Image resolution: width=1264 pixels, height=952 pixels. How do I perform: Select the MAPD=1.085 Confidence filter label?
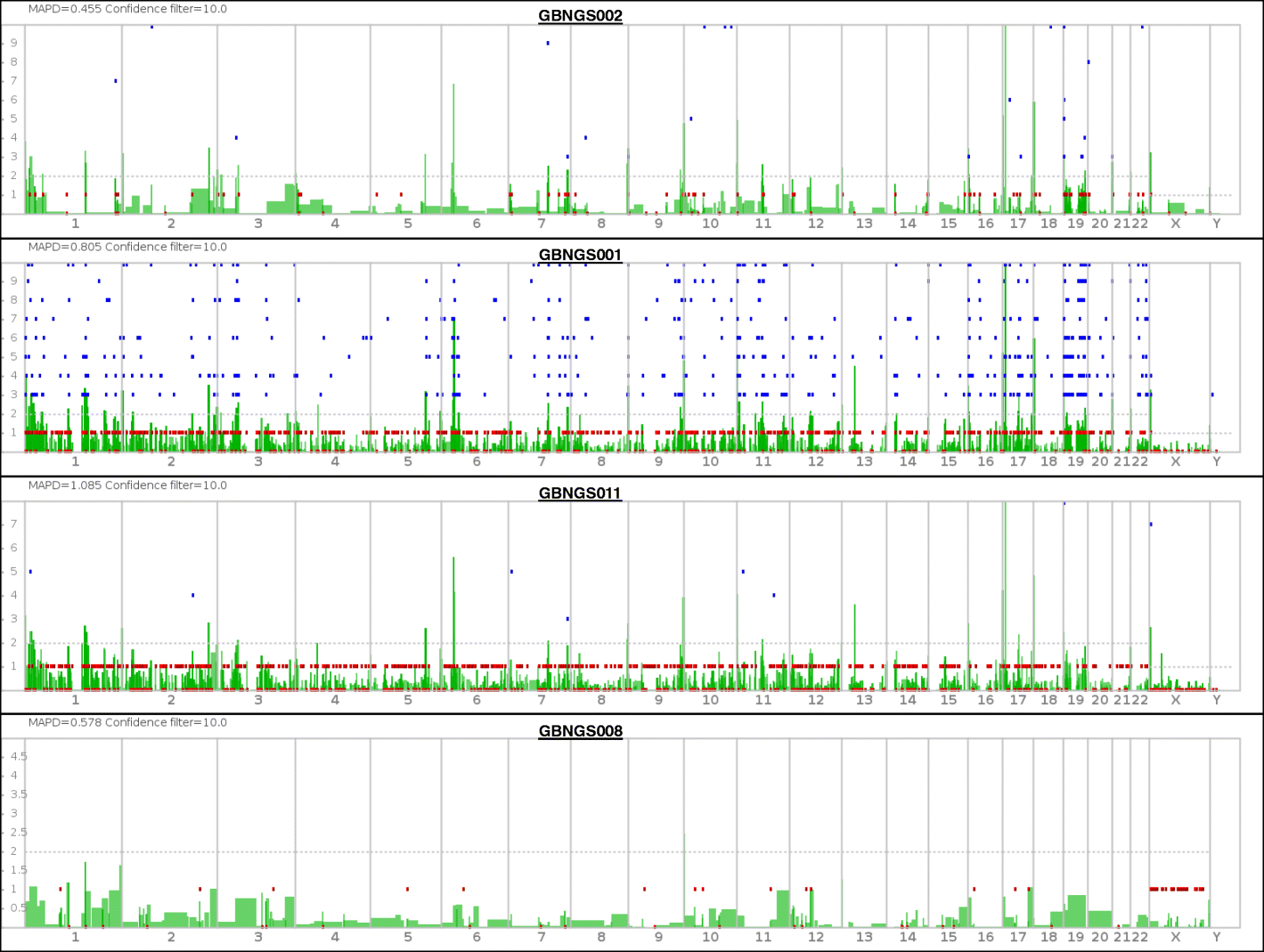point(127,485)
